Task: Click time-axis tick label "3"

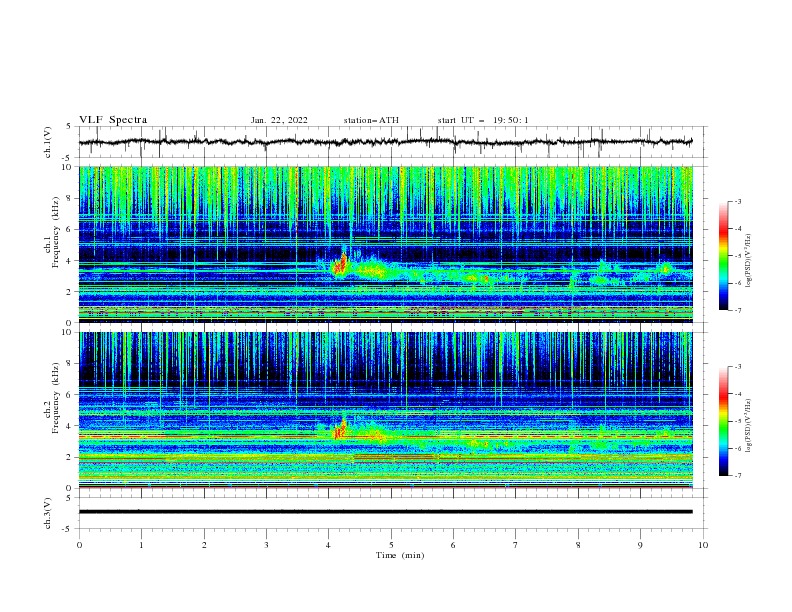Action: pos(266,545)
